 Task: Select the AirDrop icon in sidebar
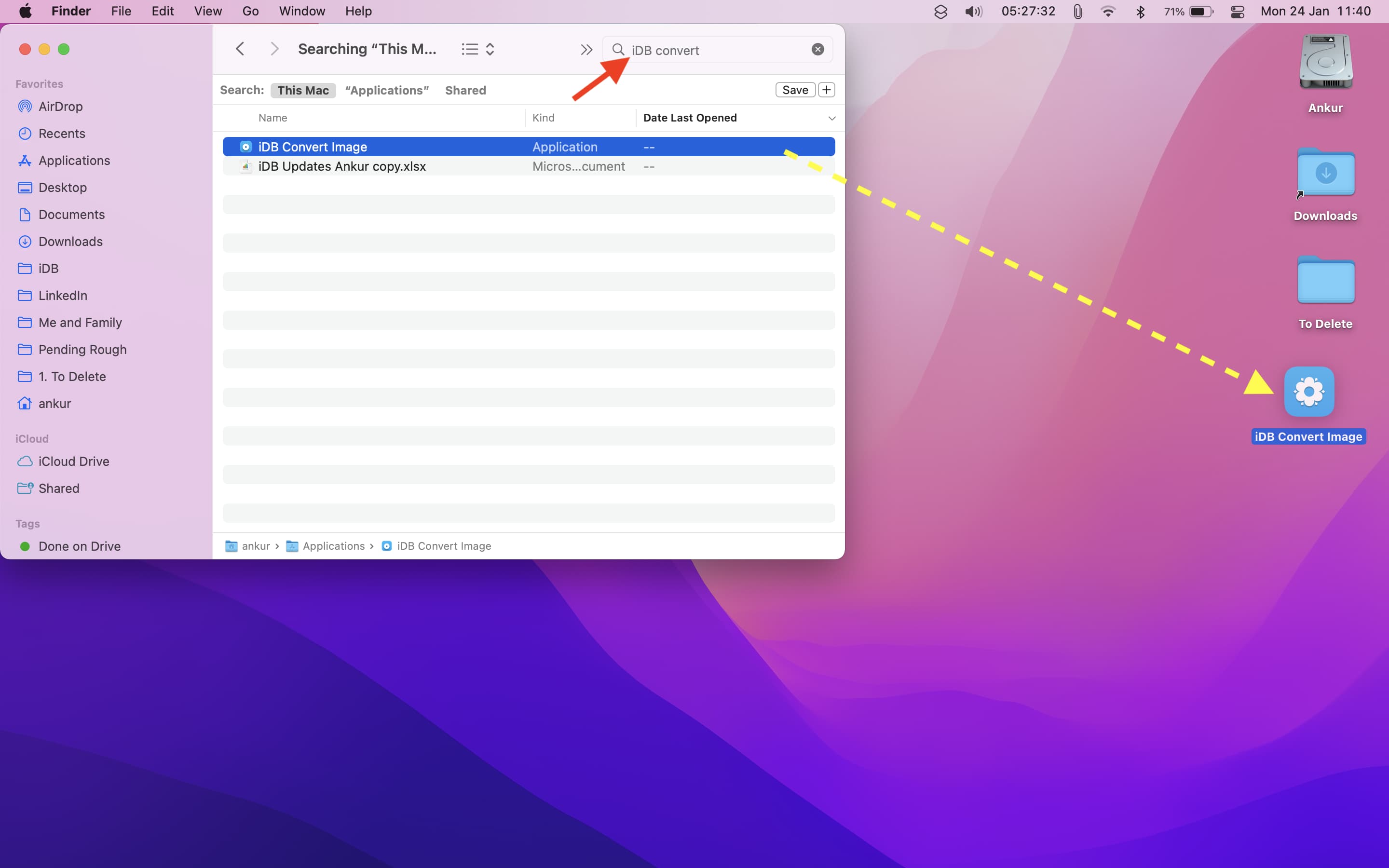[x=25, y=106]
